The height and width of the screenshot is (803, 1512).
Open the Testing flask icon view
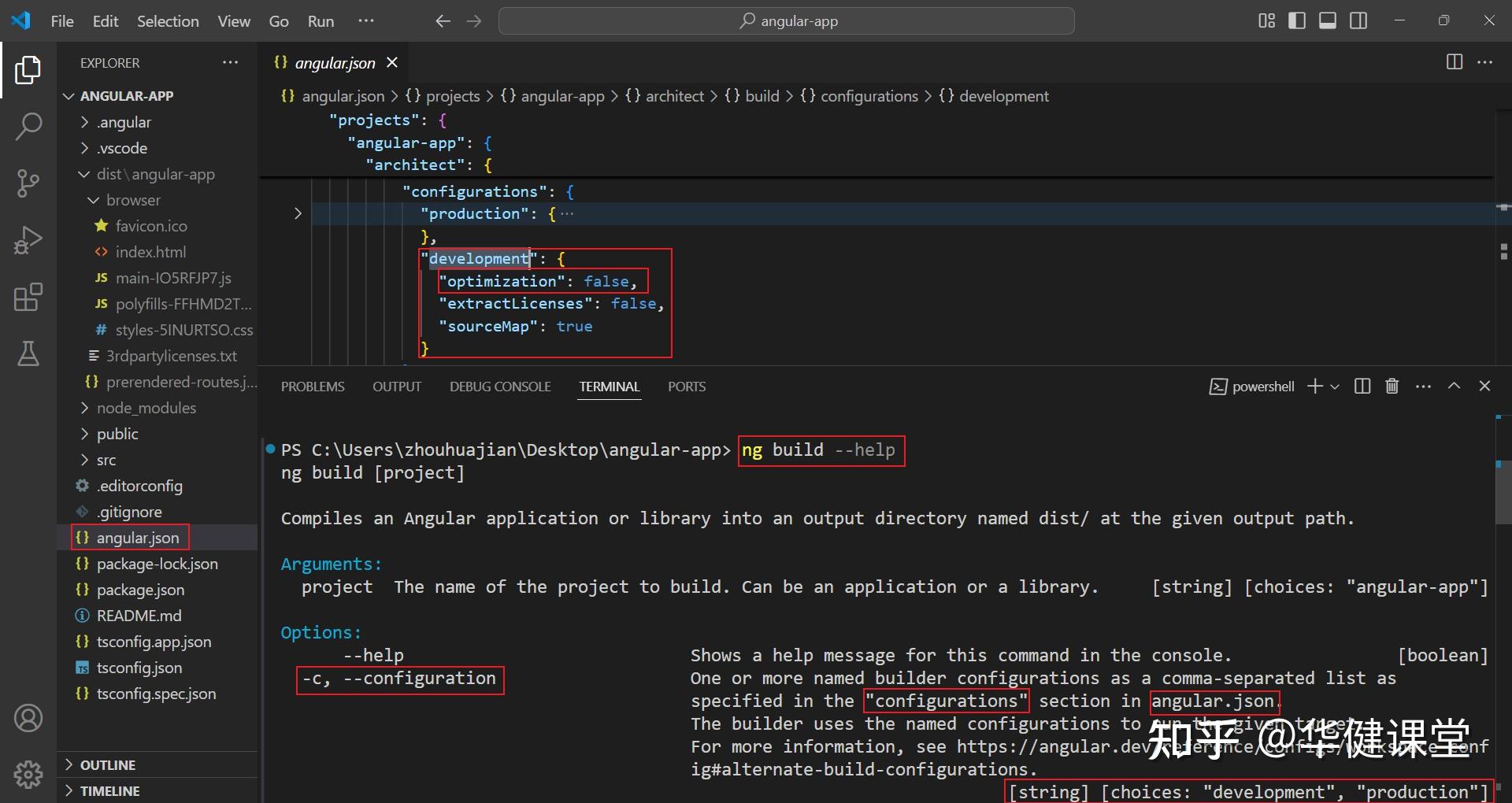28,354
